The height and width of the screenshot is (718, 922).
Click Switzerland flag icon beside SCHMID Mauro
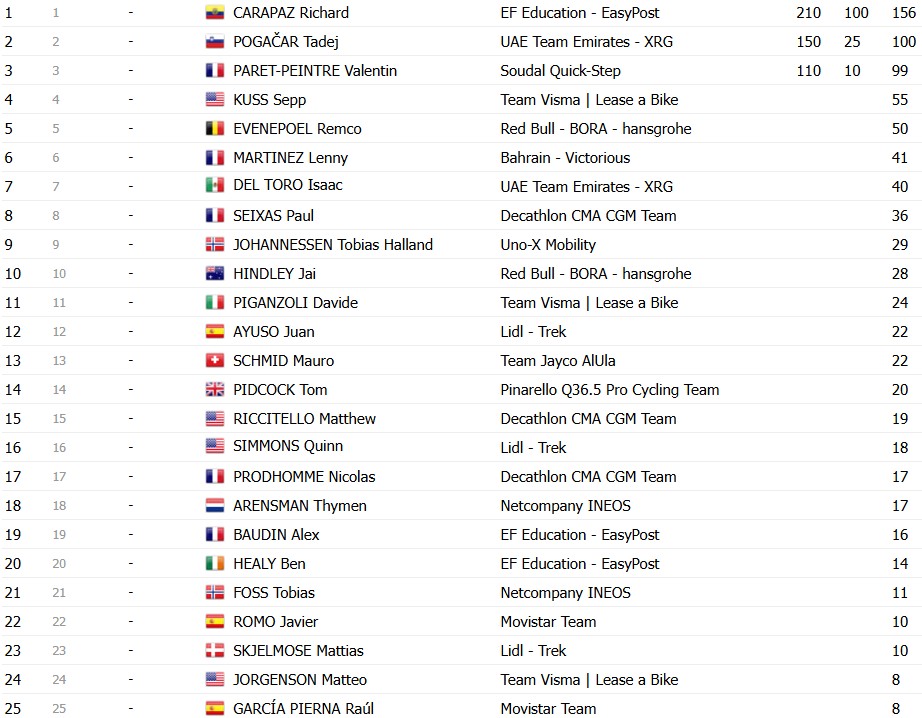(x=215, y=360)
